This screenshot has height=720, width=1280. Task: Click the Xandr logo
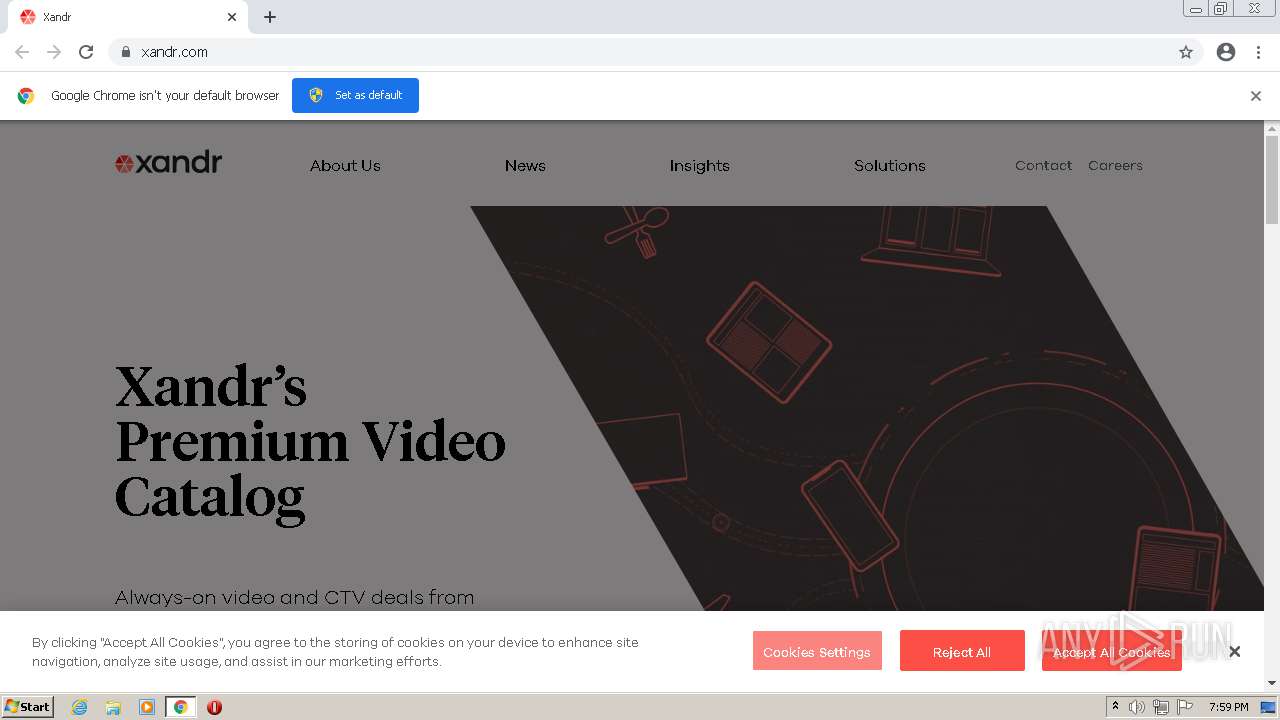(168, 163)
